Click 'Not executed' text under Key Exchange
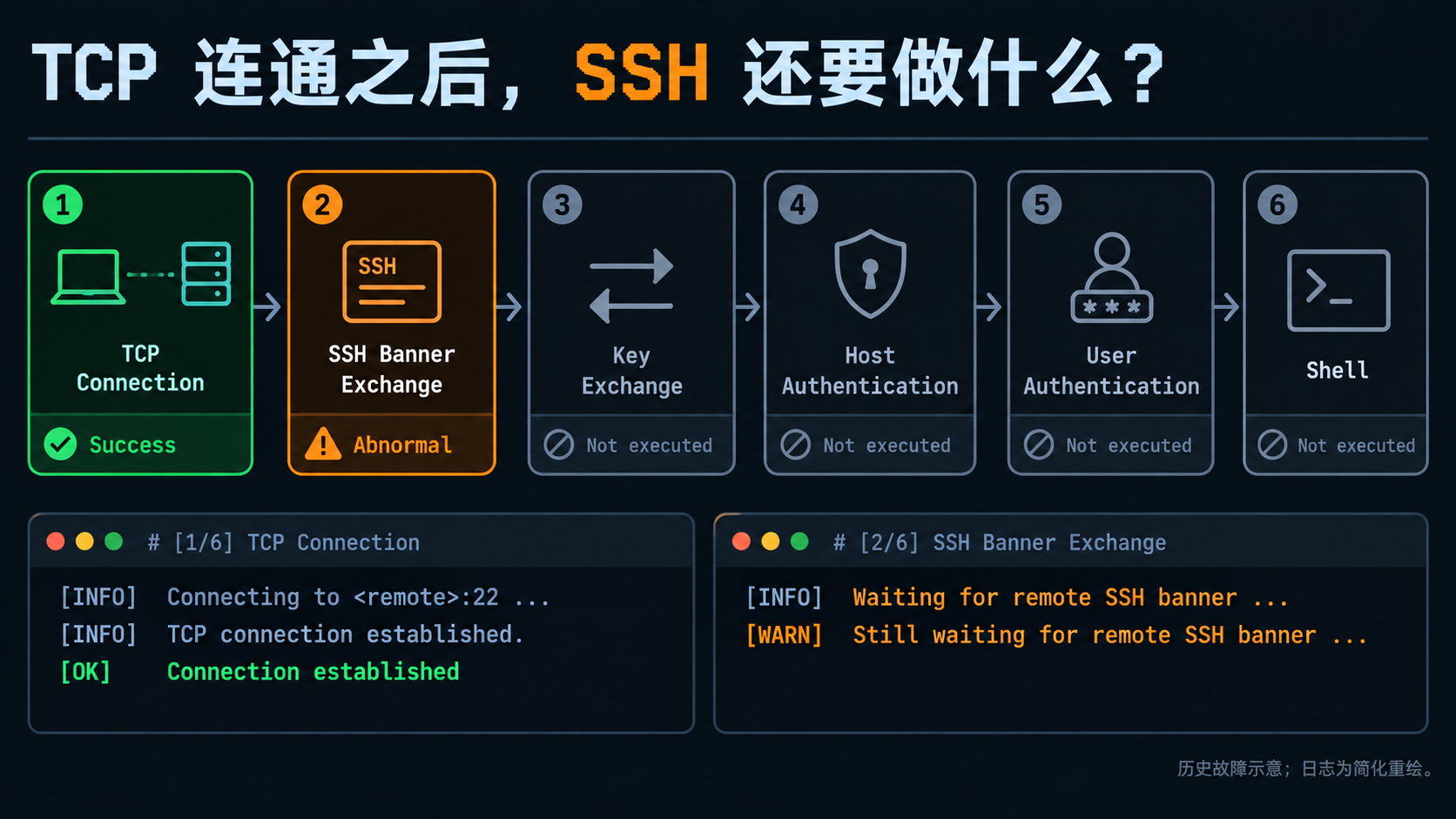The height and width of the screenshot is (819, 1456). click(x=649, y=446)
